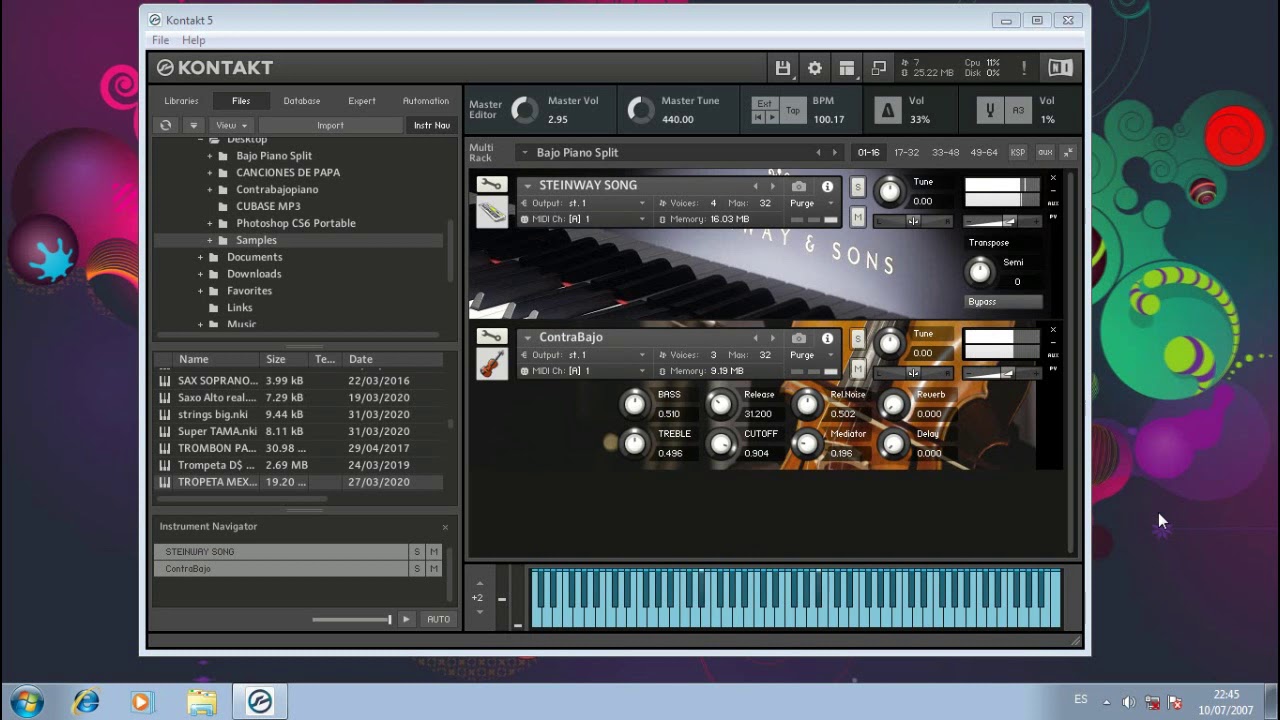
Task: Open the File menu
Action: point(160,40)
